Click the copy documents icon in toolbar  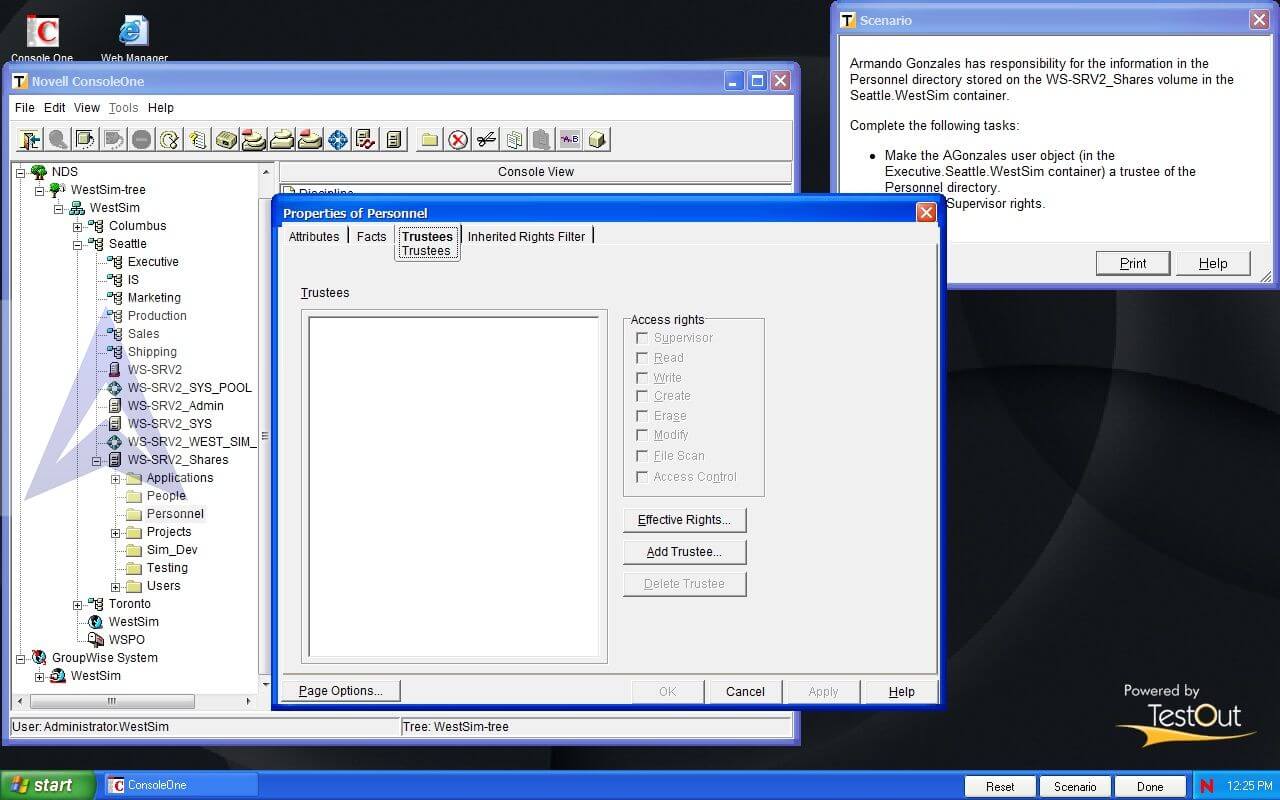tap(514, 140)
